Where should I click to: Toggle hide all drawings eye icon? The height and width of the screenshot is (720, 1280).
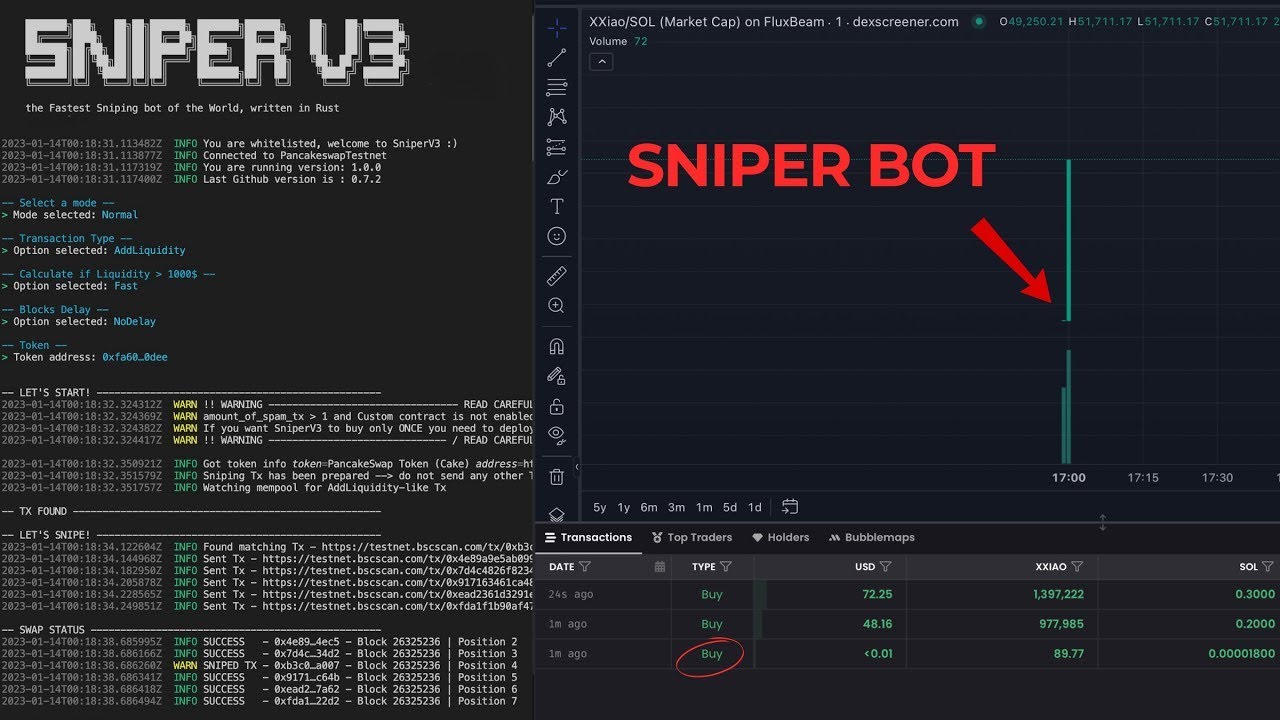point(557,435)
